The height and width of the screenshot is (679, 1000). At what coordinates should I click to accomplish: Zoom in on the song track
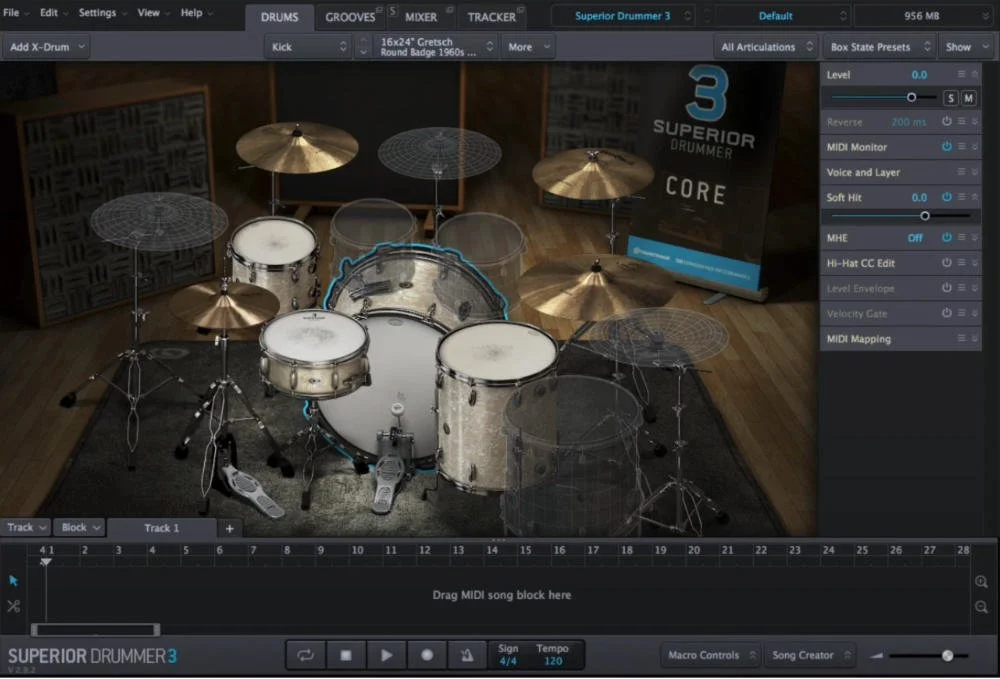click(x=982, y=581)
